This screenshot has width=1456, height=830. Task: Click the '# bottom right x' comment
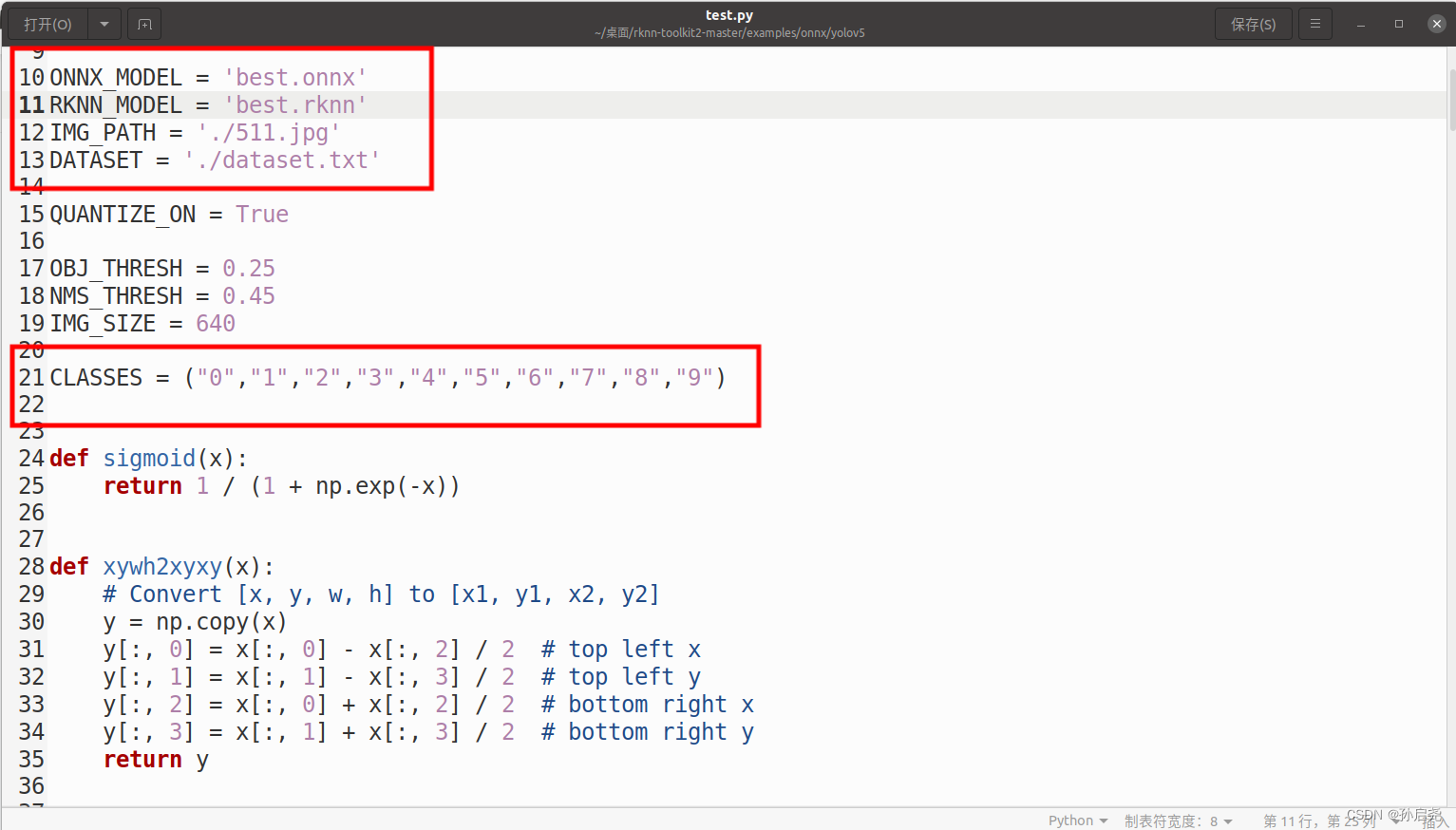pyautogui.click(x=648, y=704)
